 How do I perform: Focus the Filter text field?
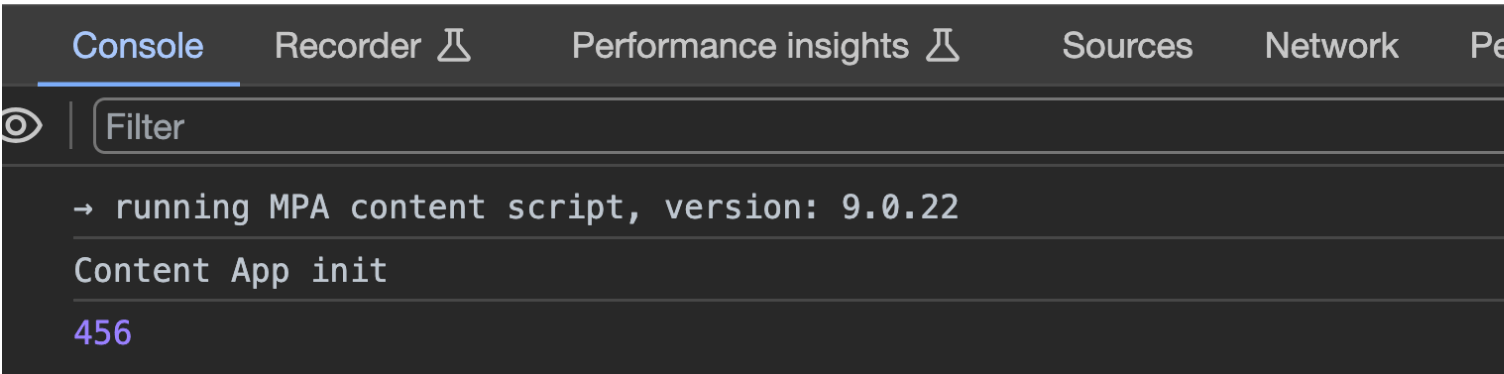click(x=798, y=126)
